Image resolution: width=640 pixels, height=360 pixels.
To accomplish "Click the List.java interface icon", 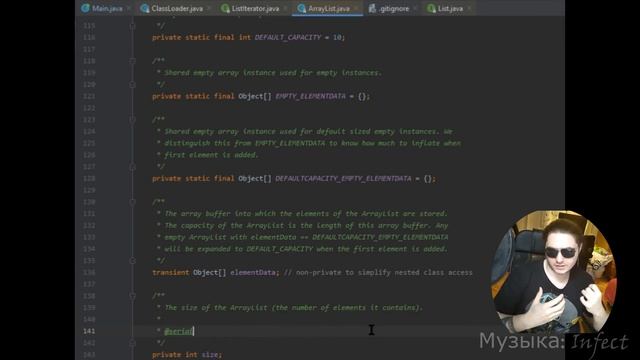I will coord(431,8).
